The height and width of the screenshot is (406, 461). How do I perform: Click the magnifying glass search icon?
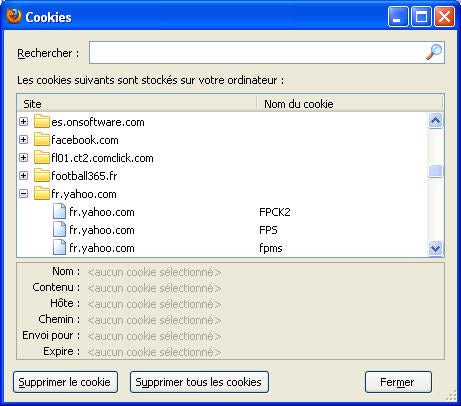(x=434, y=52)
